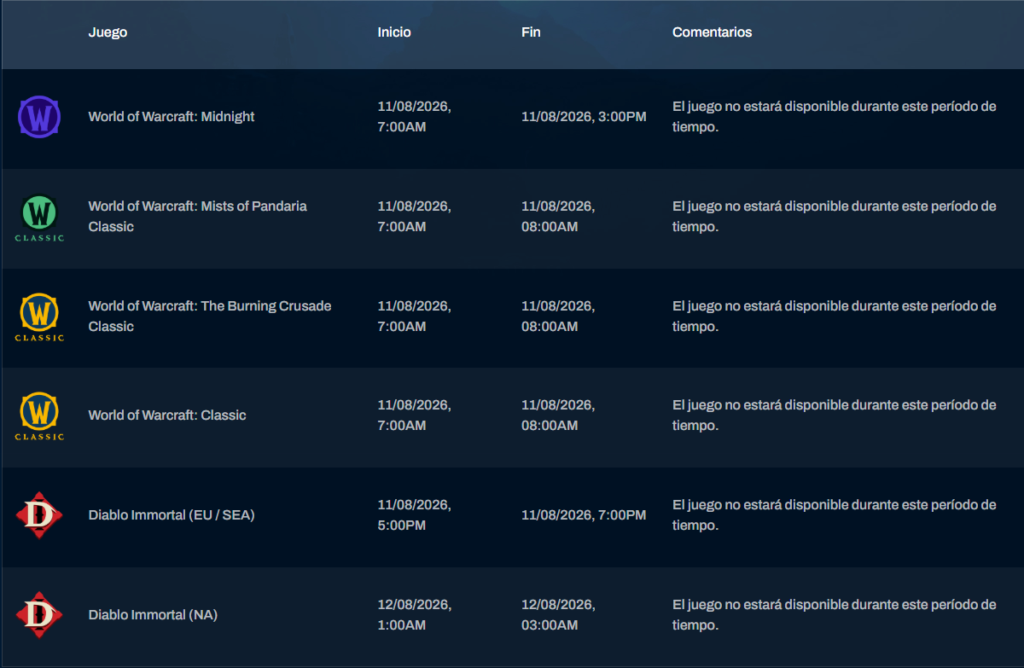
Task: Click the Diablo Immortal (EU / SEA) name
Action: tap(171, 515)
